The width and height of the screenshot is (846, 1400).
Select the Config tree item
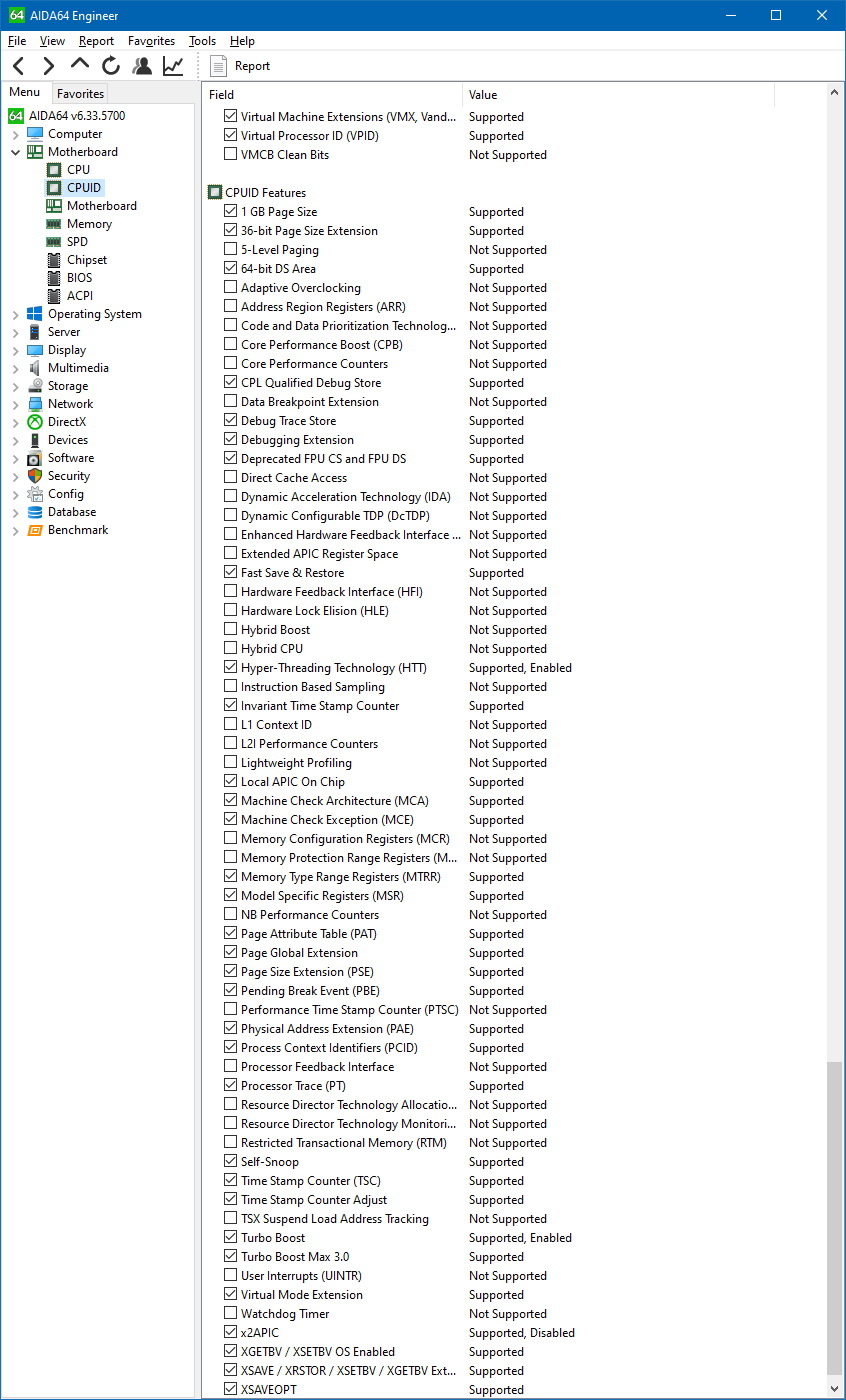pyautogui.click(x=66, y=494)
